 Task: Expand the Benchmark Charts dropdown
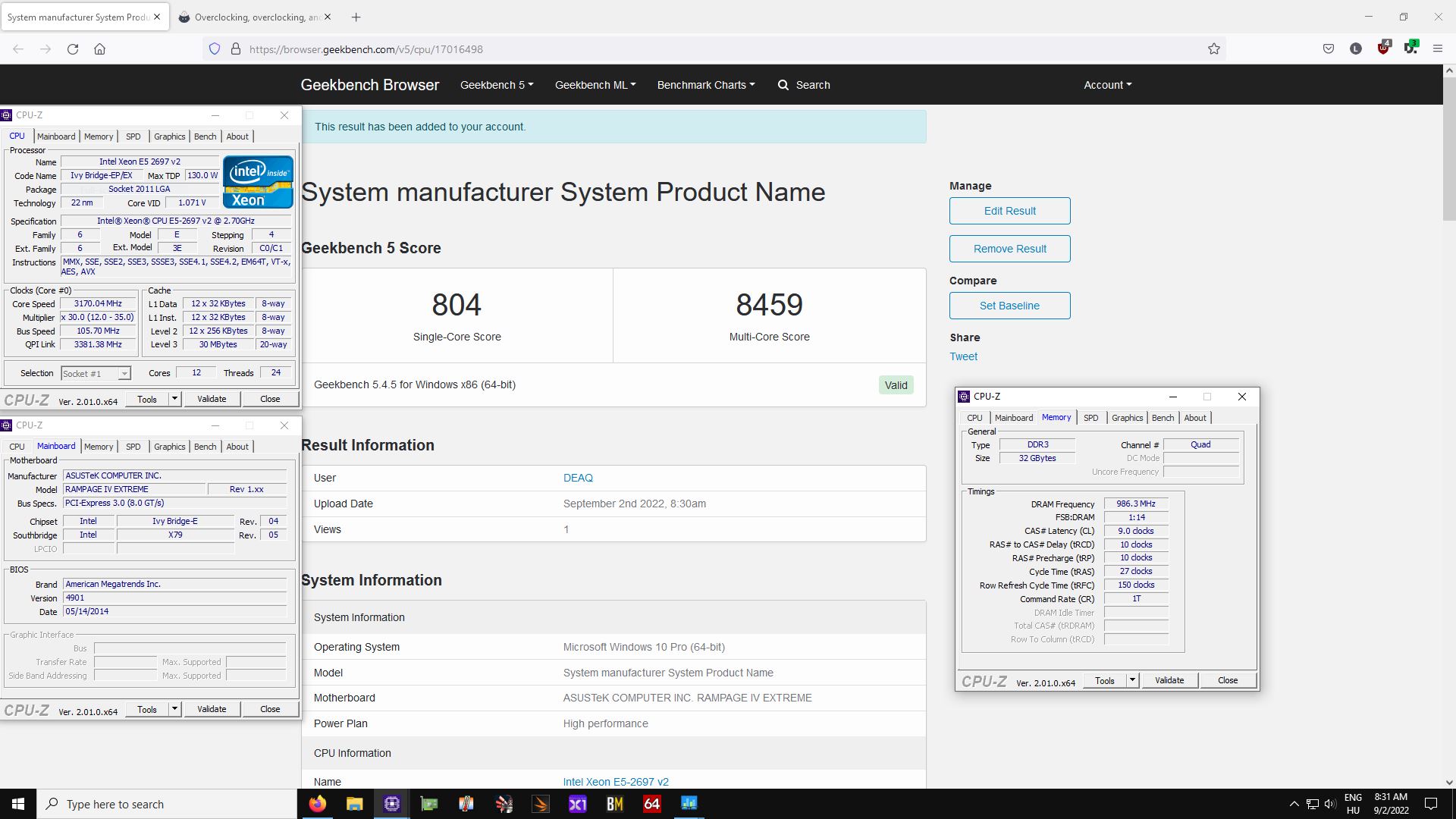706,85
